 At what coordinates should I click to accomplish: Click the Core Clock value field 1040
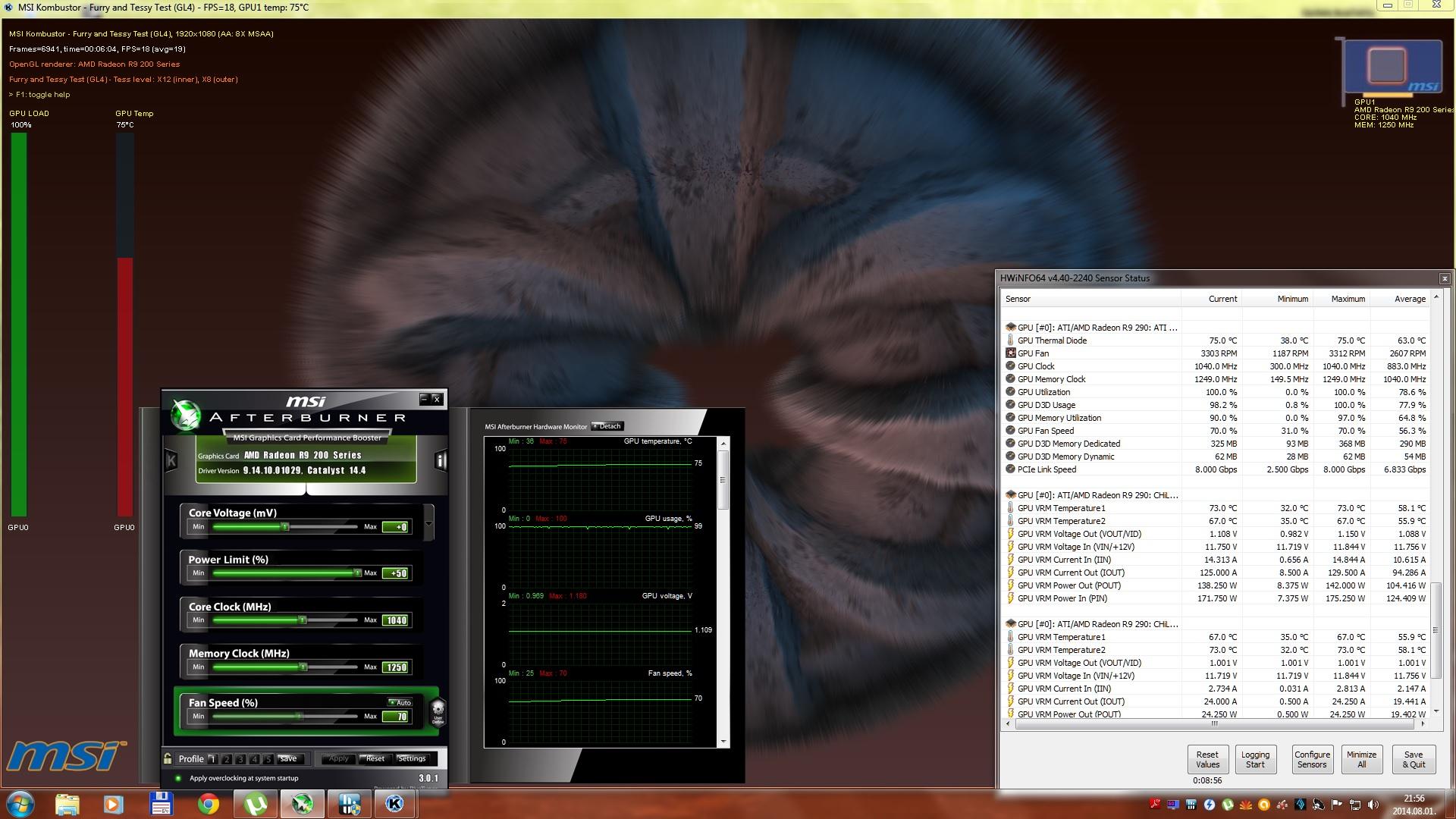click(x=396, y=620)
